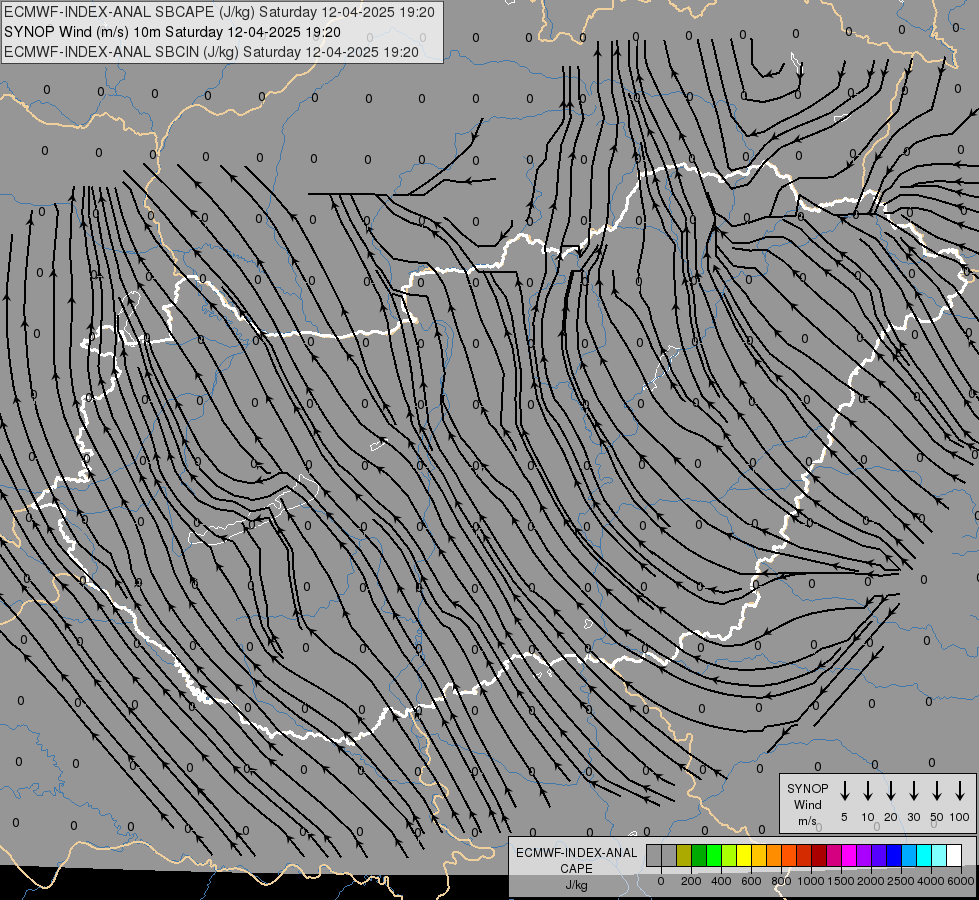Click the SYNOP Wind 10m title line

172,32
